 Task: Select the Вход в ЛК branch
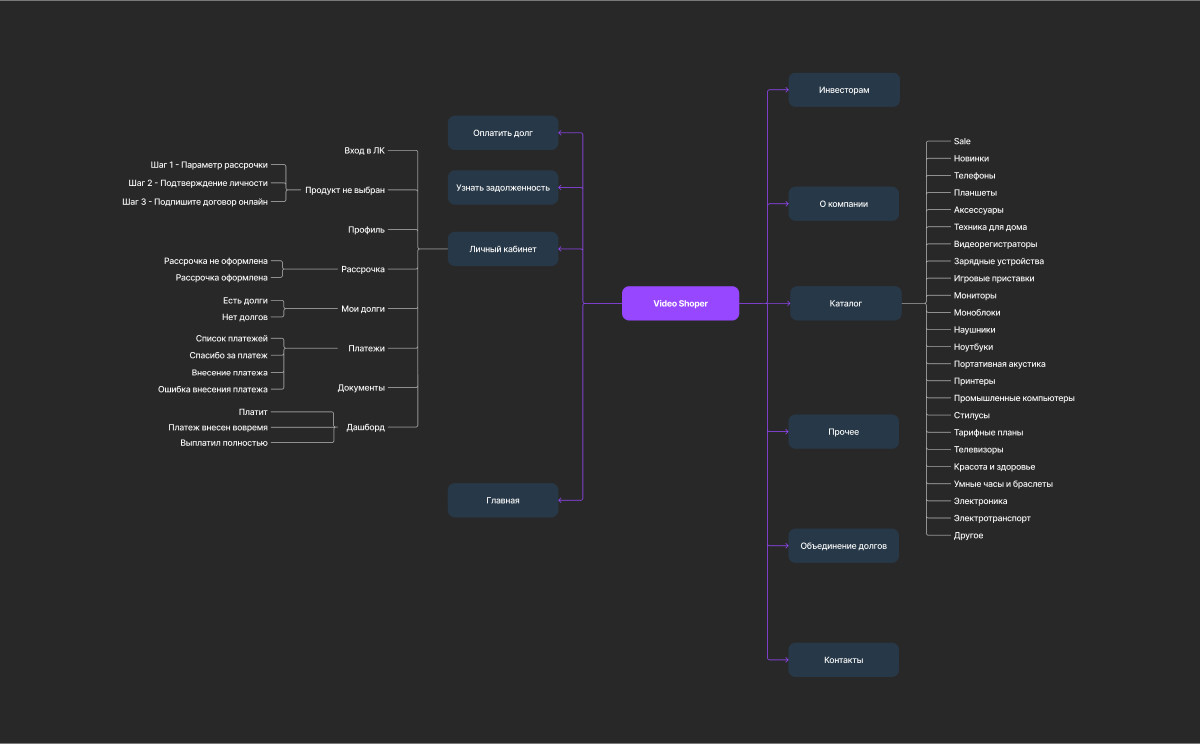coord(364,150)
